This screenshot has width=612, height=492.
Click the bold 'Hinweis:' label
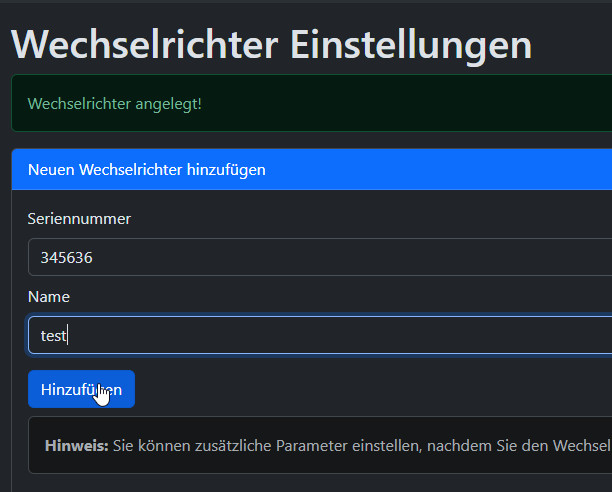pyautogui.click(x=76, y=445)
